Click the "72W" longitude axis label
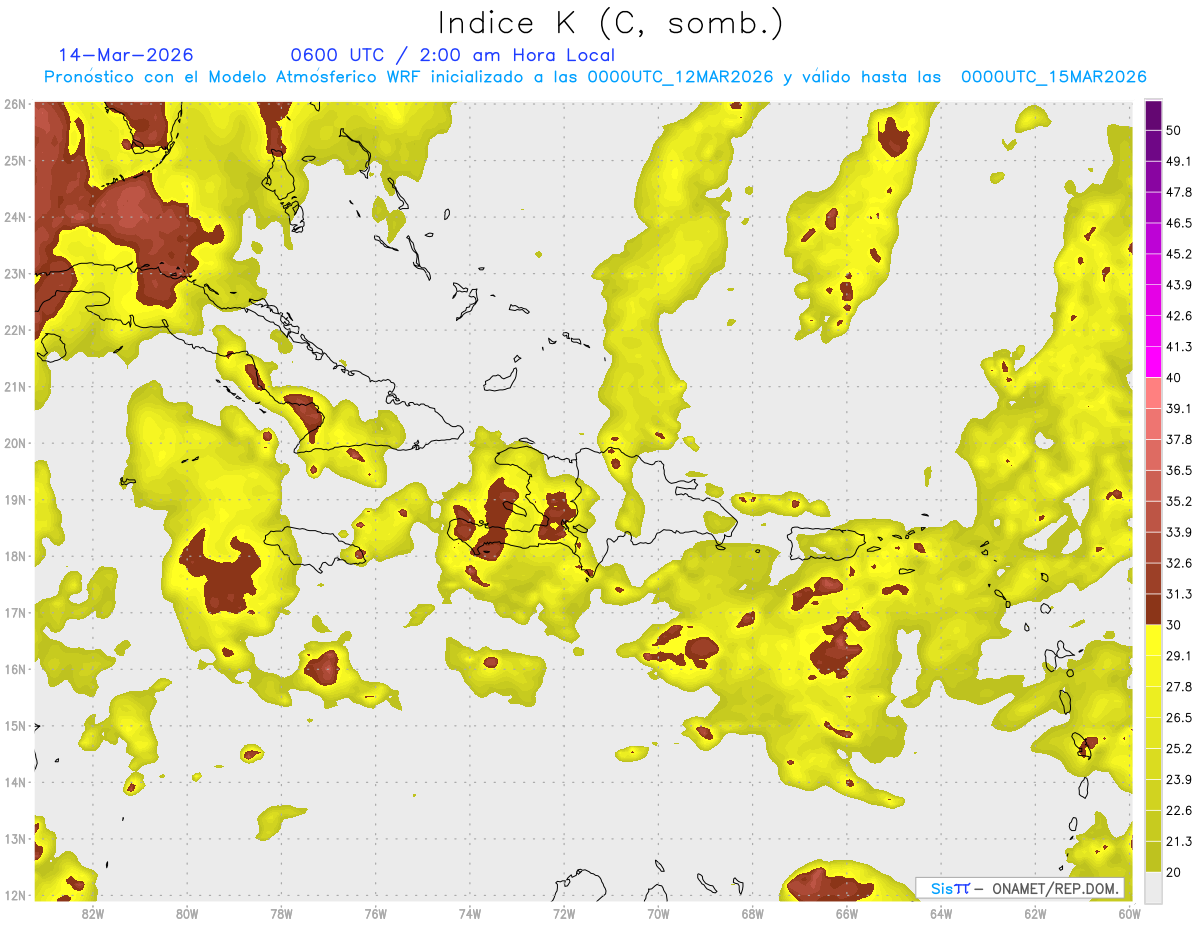1200x927 pixels. coord(564,914)
